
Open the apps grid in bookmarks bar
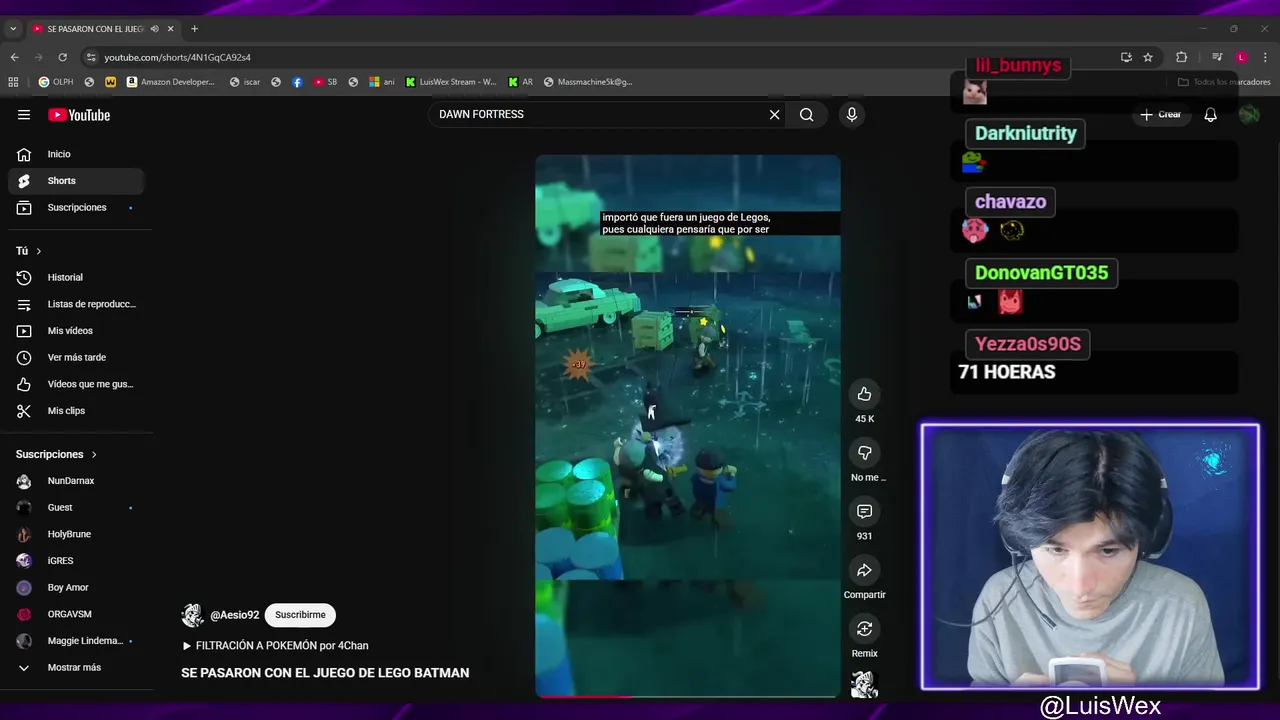point(15,82)
